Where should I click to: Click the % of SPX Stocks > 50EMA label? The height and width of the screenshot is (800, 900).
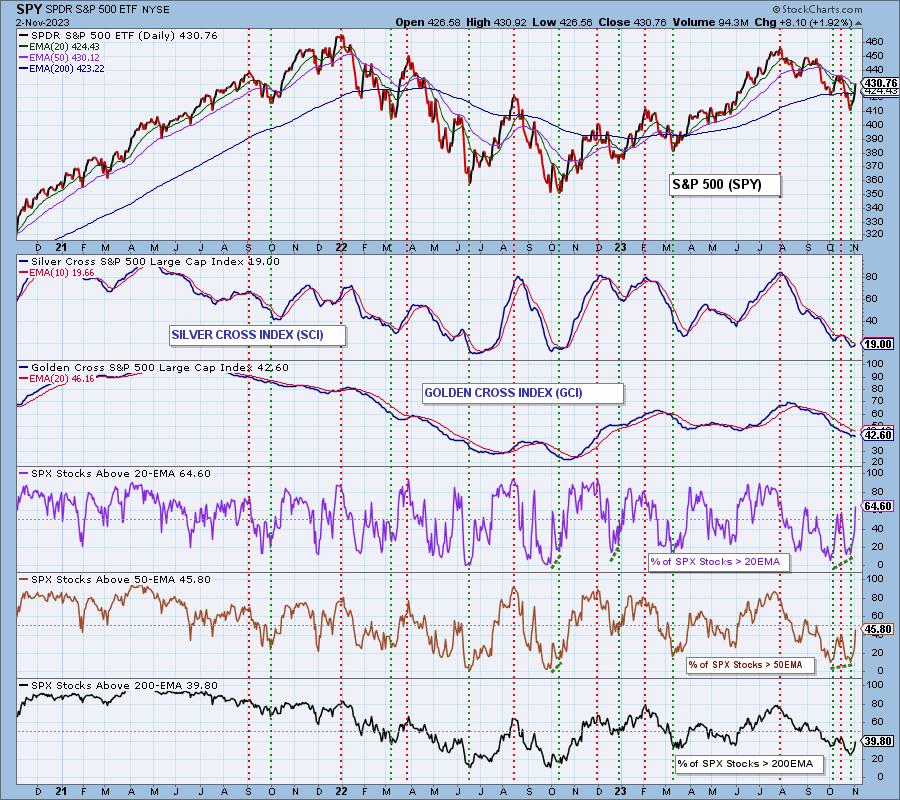click(752, 665)
